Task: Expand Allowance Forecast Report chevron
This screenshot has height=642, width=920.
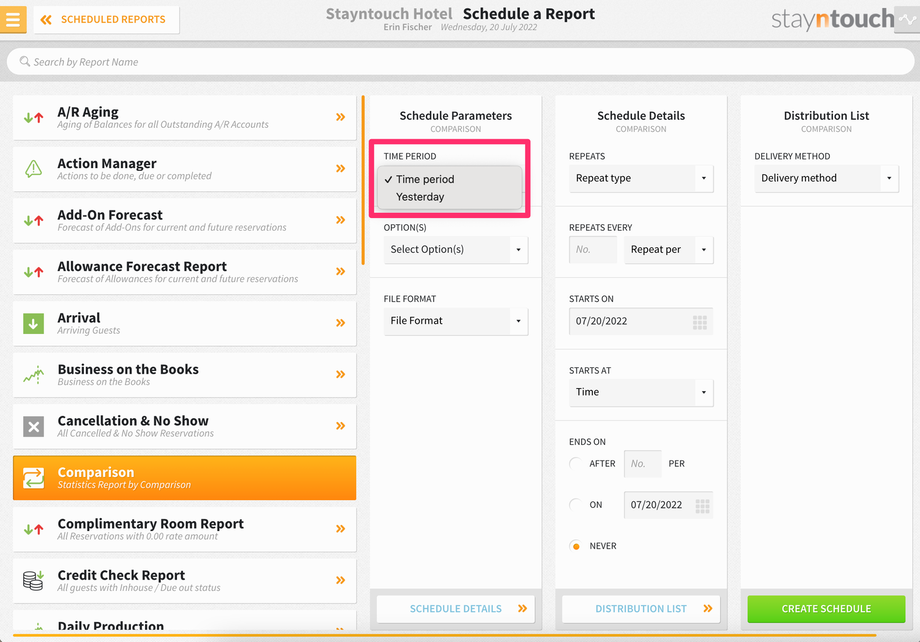Action: point(340,271)
